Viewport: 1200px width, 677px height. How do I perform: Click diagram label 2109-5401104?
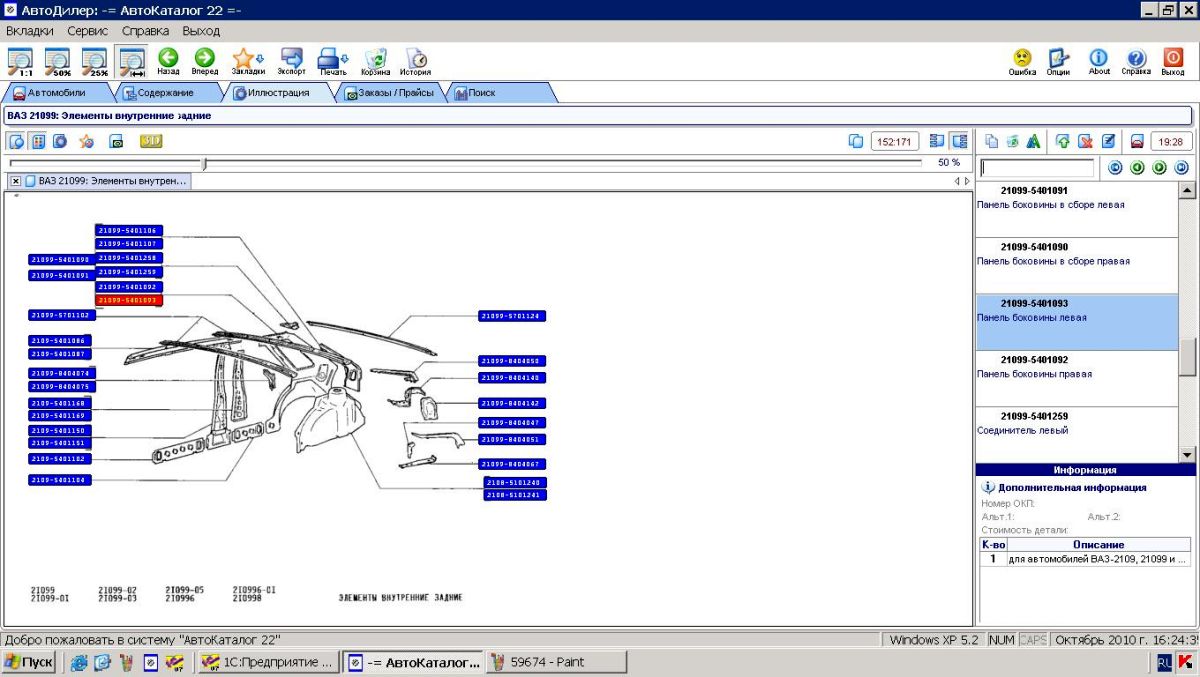coord(61,481)
